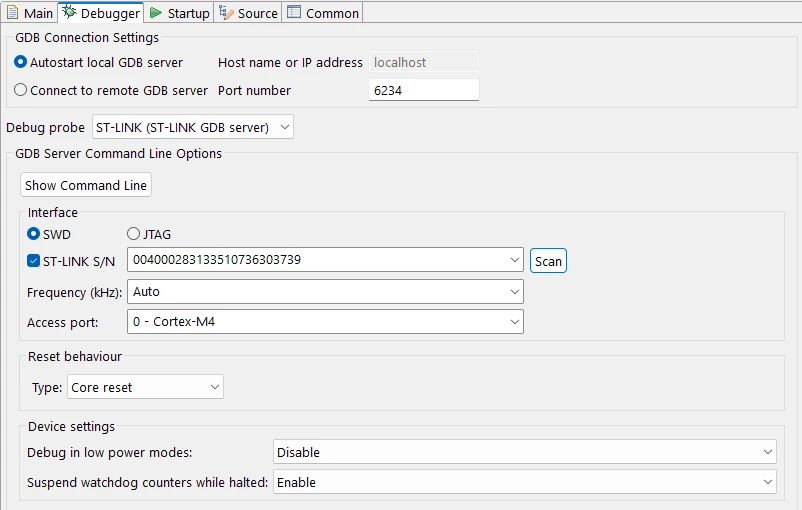Image resolution: width=802 pixels, height=510 pixels.
Task: Click the Startup green arrow icon
Action: [155, 13]
